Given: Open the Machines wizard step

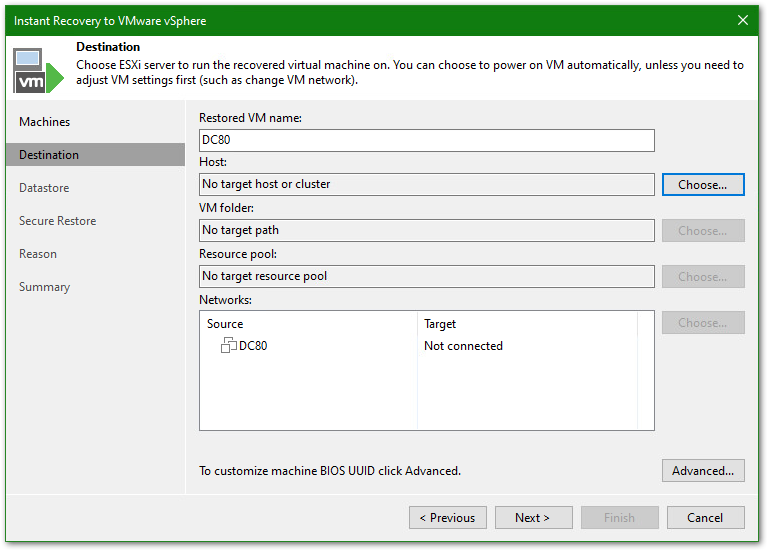Looking at the screenshot, I should point(45,122).
